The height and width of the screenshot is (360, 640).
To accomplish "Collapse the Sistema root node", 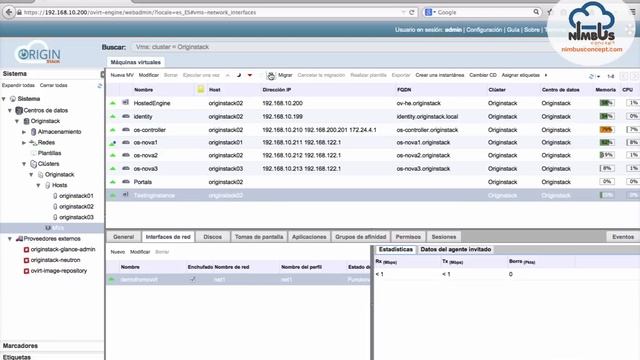I will click(4, 99).
